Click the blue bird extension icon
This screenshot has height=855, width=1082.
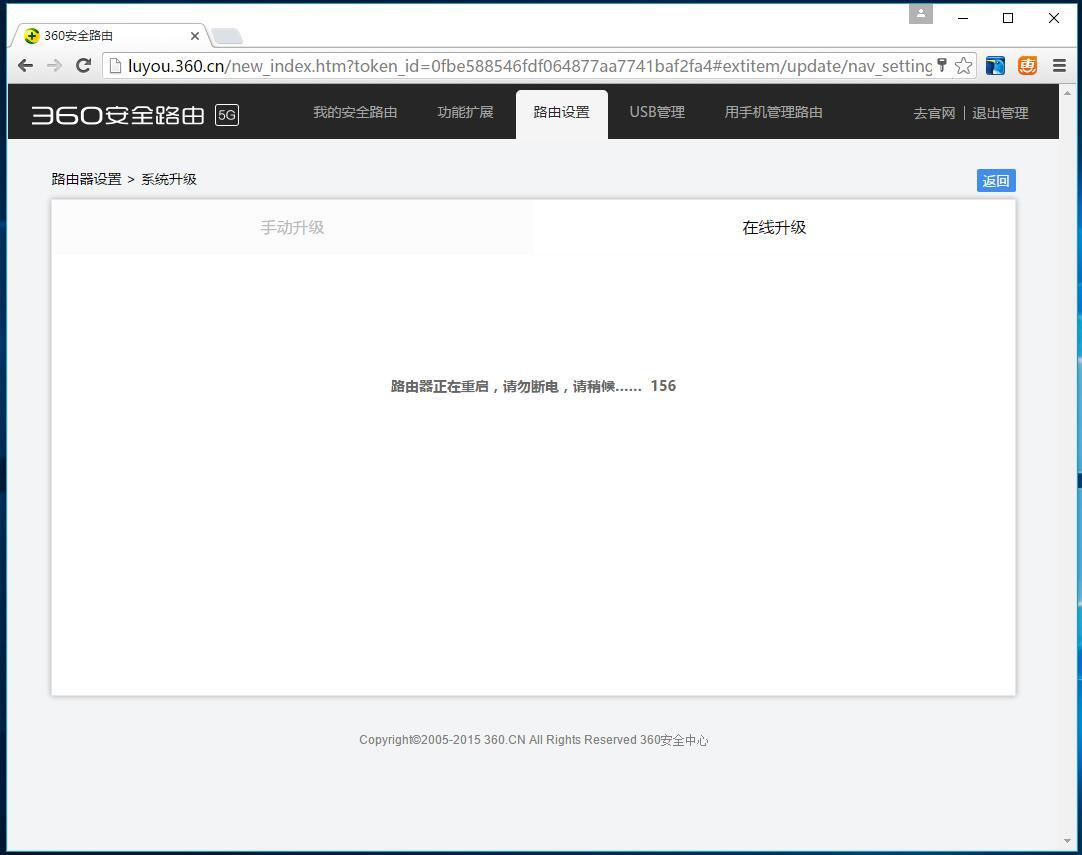click(995, 65)
